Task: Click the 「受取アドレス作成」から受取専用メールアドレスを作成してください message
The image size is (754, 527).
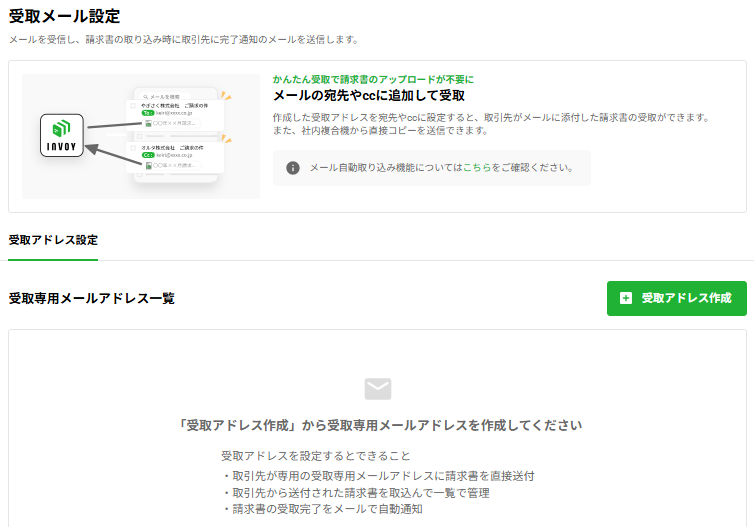Action: 379,426
